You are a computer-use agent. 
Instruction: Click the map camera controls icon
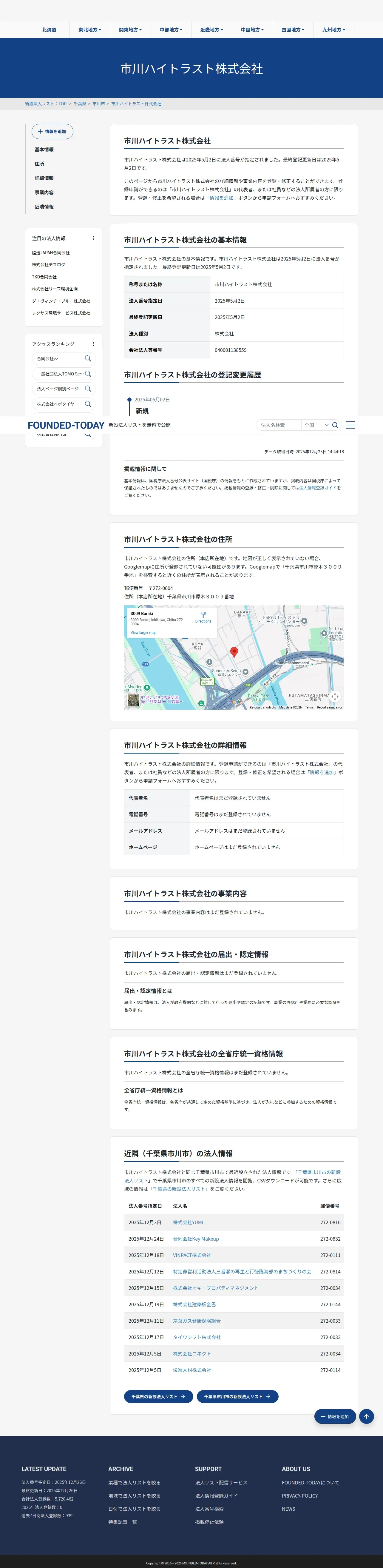coord(335,697)
